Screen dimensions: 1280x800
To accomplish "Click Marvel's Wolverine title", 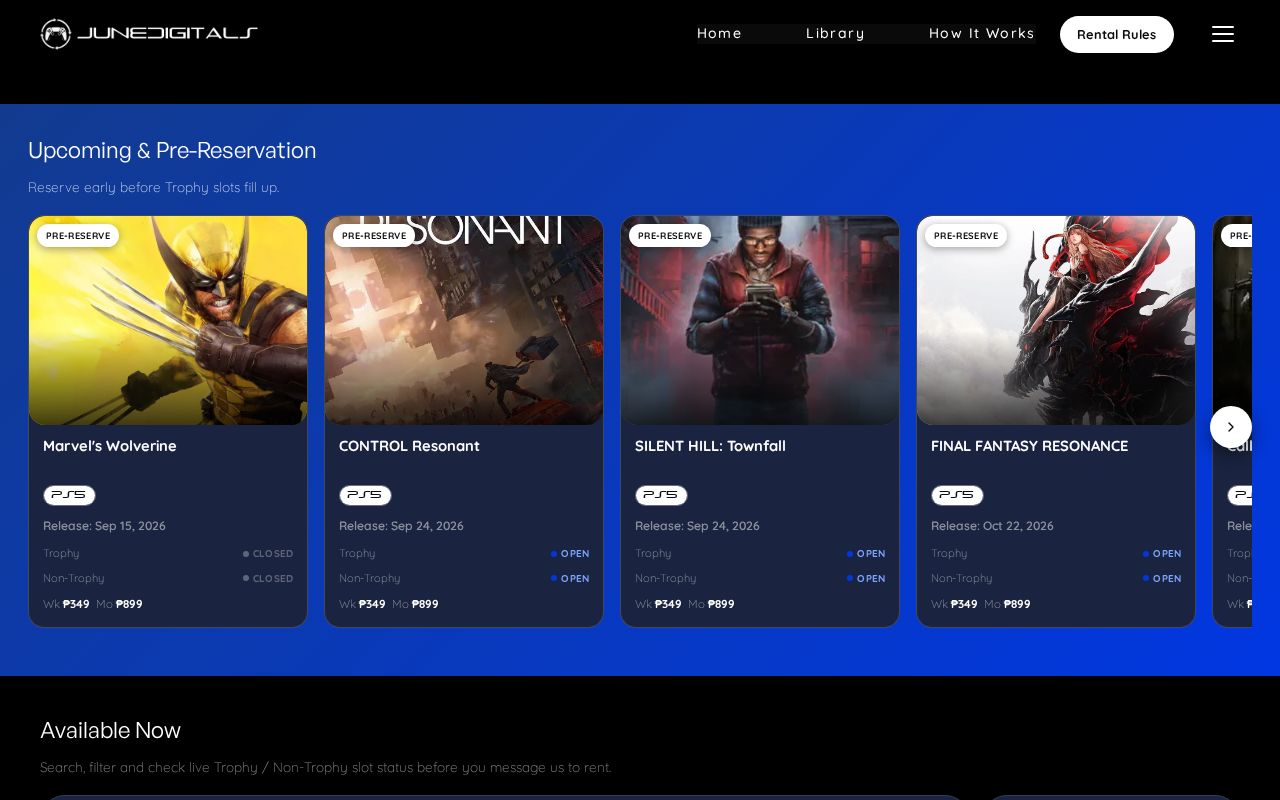I will click(x=110, y=446).
